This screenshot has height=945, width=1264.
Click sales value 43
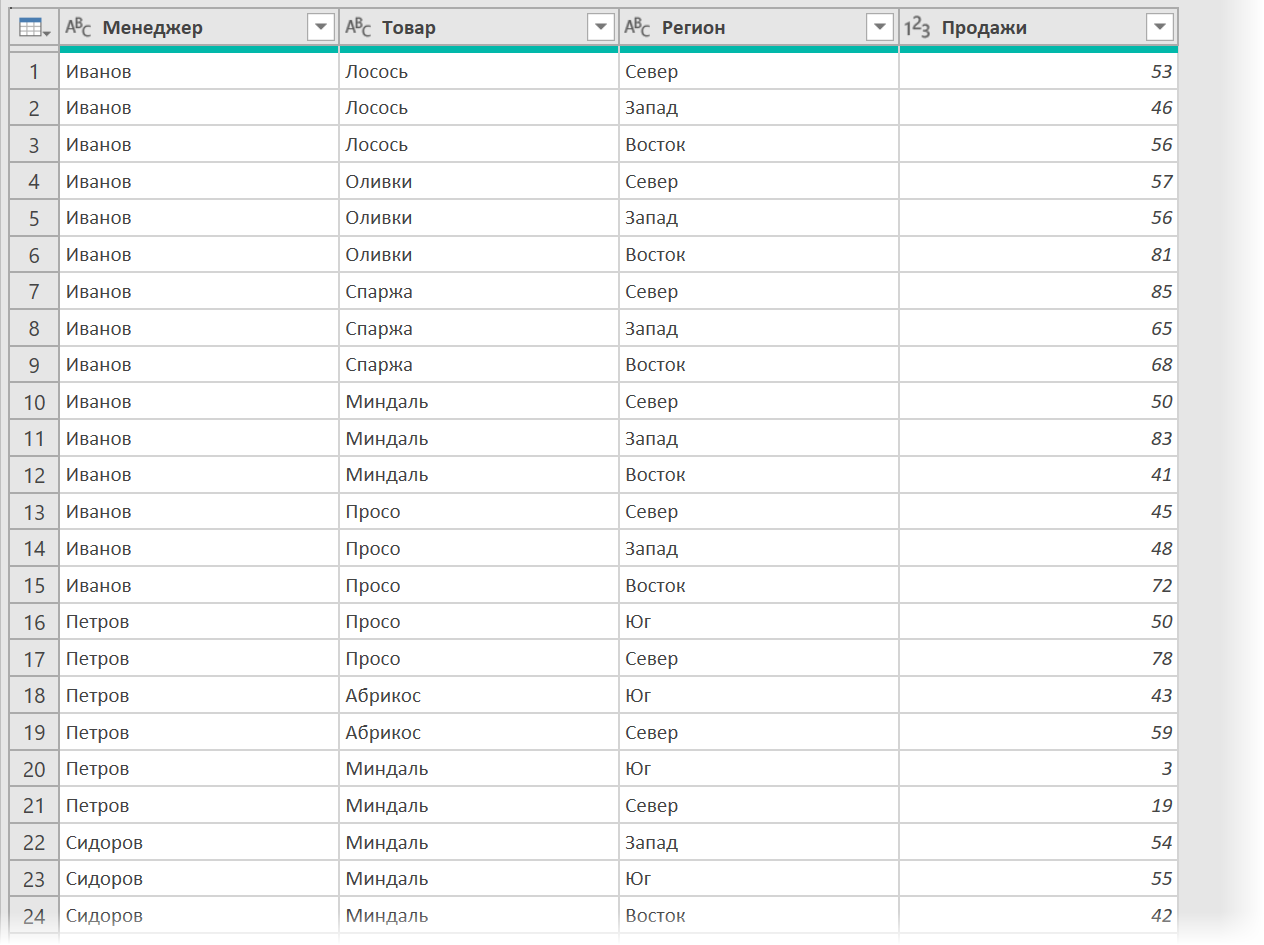tap(1038, 696)
